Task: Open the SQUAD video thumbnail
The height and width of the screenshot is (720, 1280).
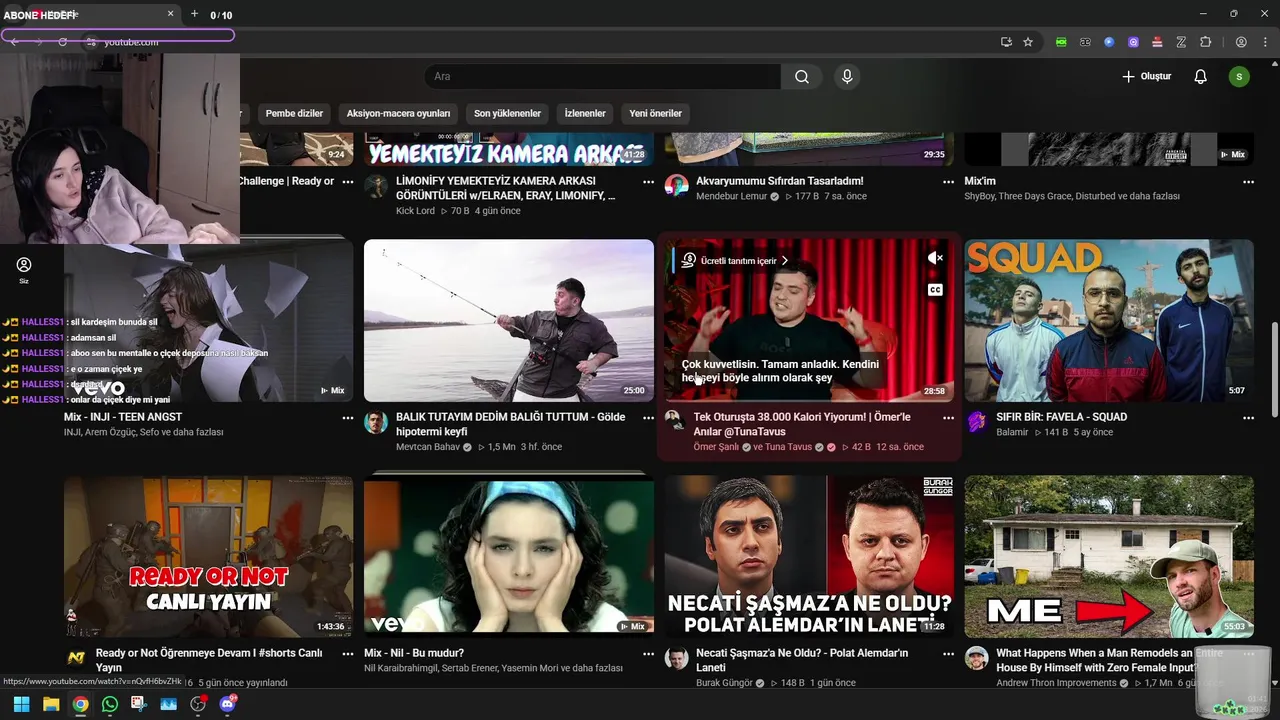Action: click(1109, 320)
